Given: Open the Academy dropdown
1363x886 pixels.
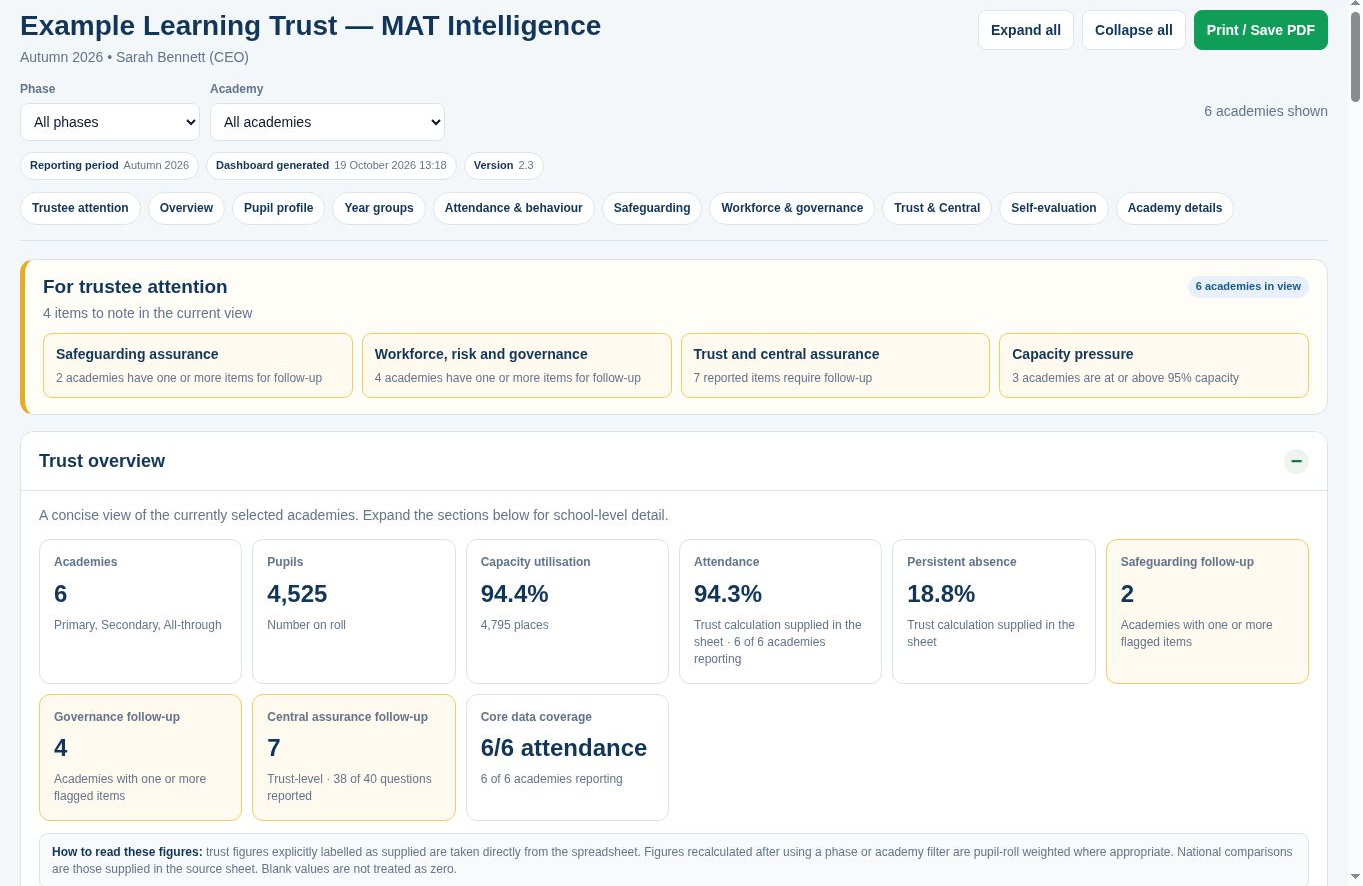Looking at the screenshot, I should pos(327,122).
